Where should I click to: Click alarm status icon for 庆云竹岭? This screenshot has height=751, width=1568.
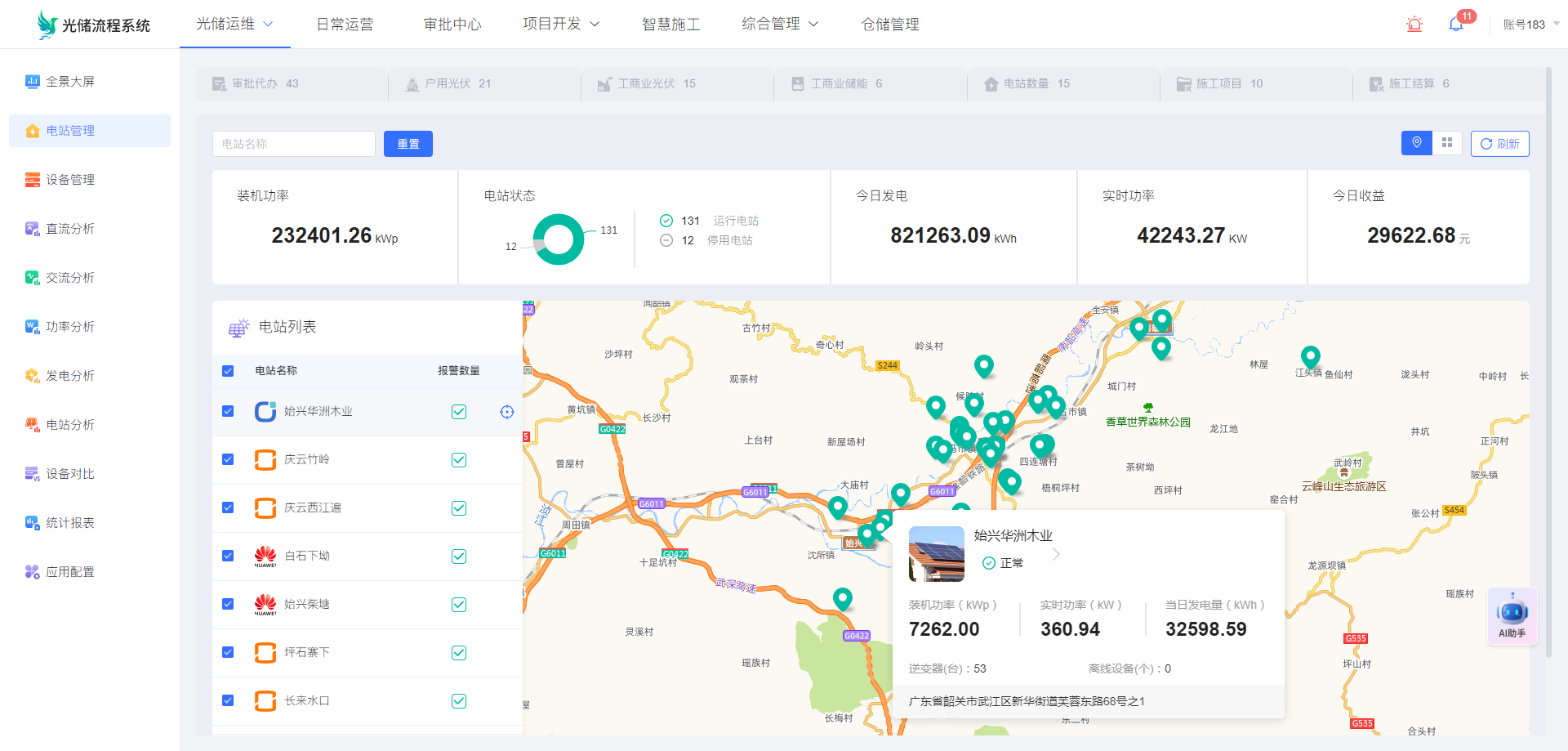[459, 460]
